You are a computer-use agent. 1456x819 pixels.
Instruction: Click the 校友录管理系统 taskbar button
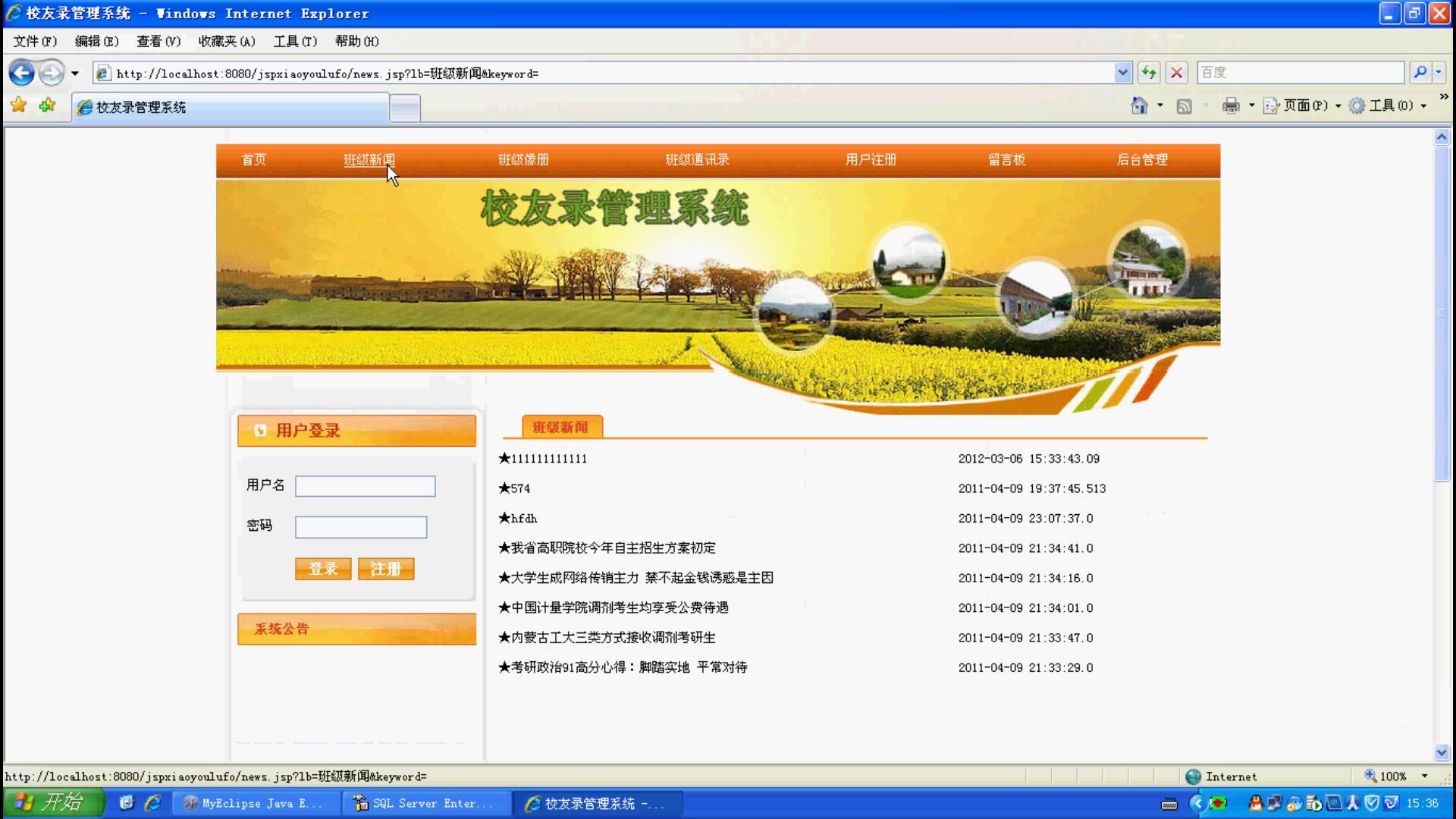click(x=597, y=803)
